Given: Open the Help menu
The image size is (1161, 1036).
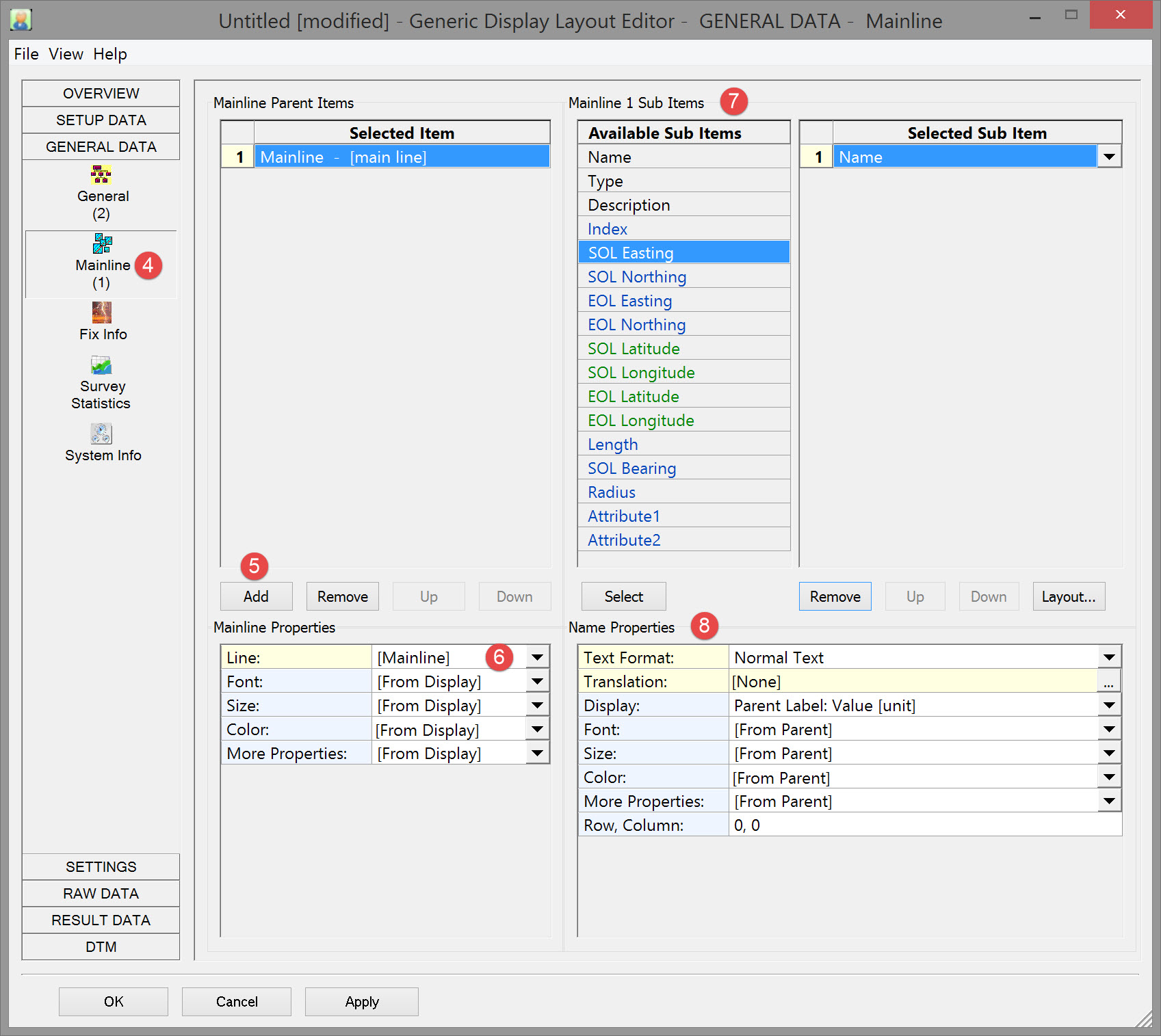Looking at the screenshot, I should (110, 54).
